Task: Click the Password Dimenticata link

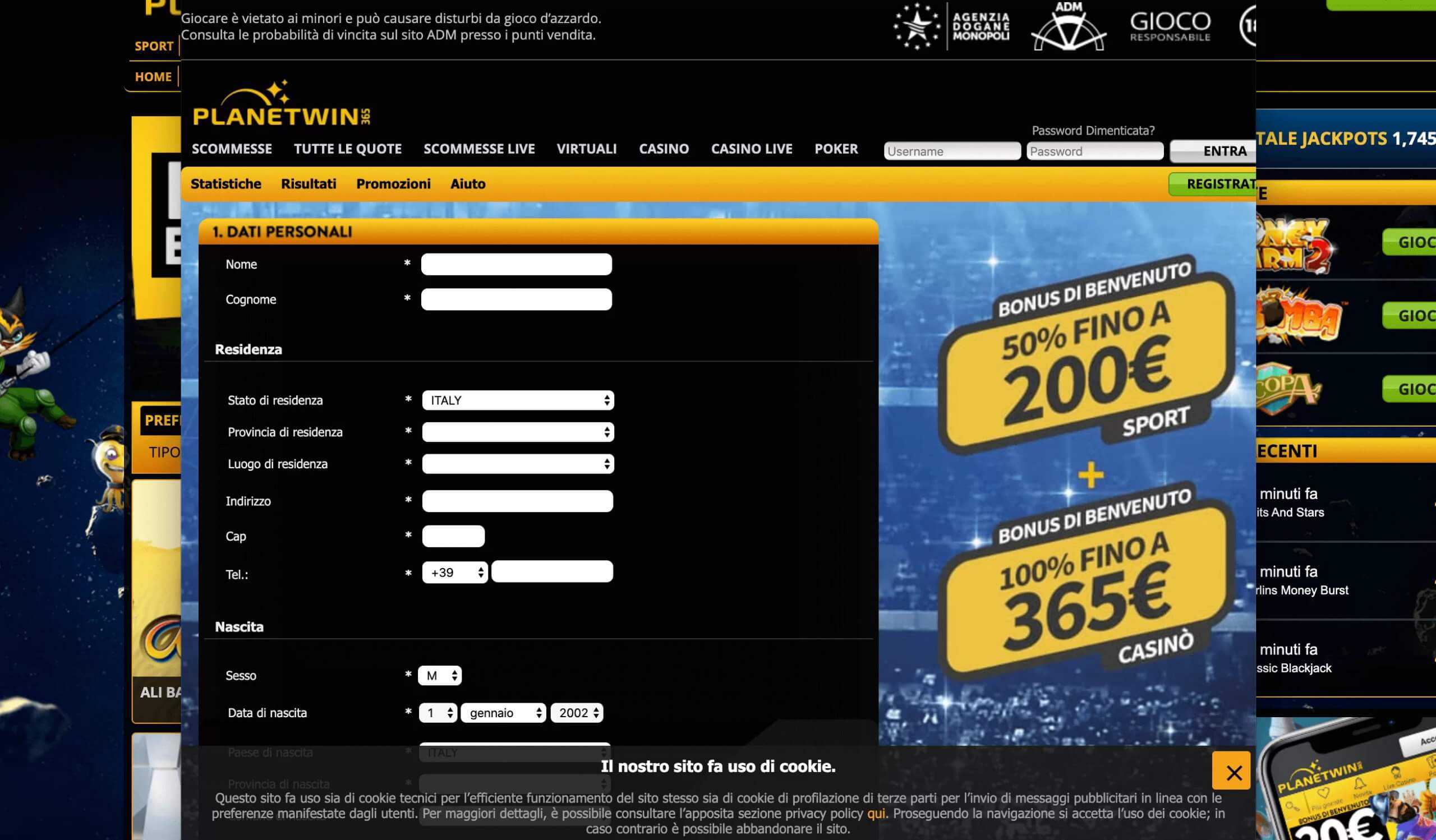Action: click(1093, 131)
